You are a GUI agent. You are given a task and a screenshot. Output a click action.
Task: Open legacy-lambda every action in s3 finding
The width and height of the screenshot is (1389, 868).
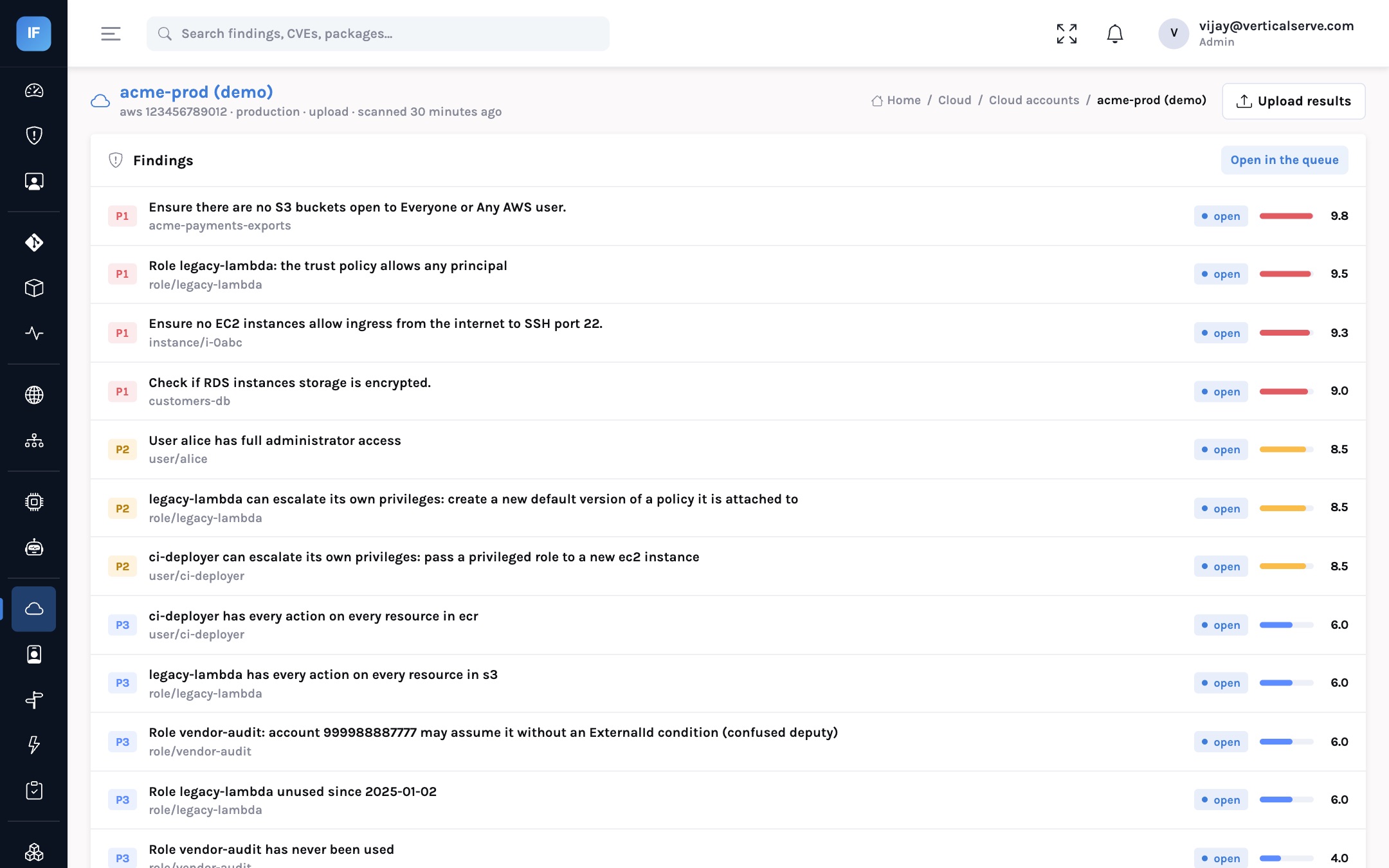point(728,683)
